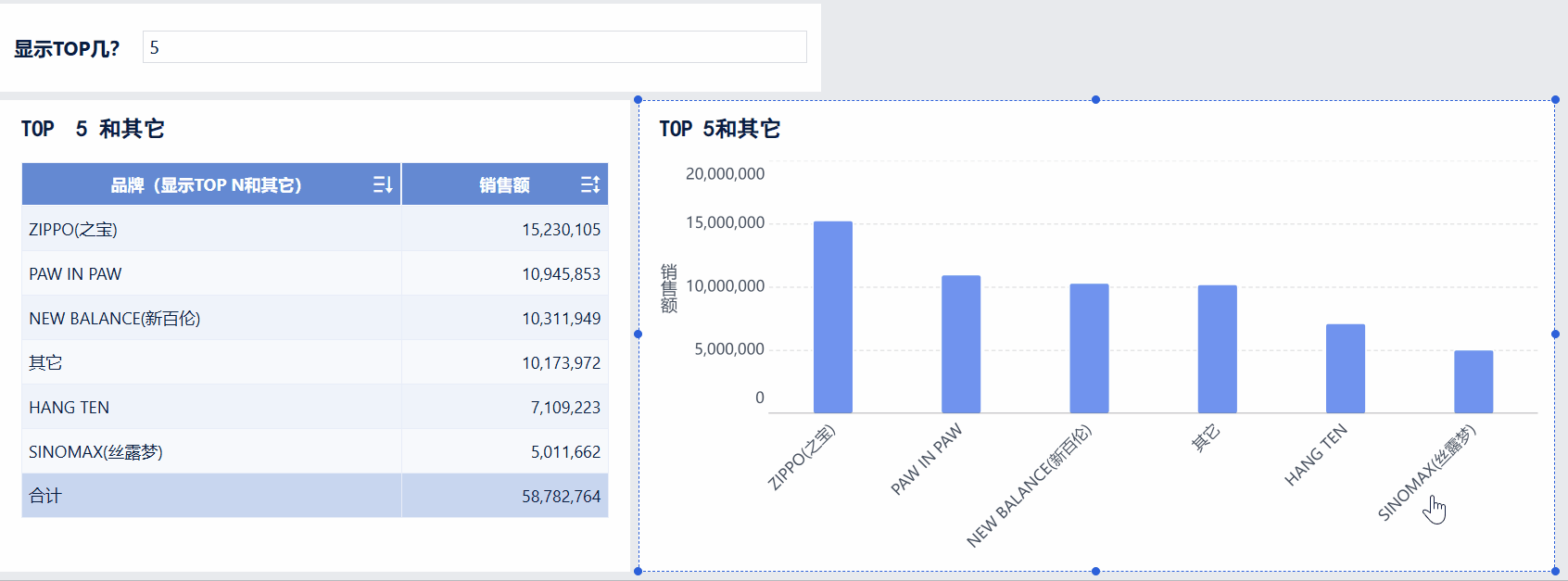Click the ZIPPO(之宝) bar in the chart
Viewport: 1568px width, 581px height.
point(833,317)
